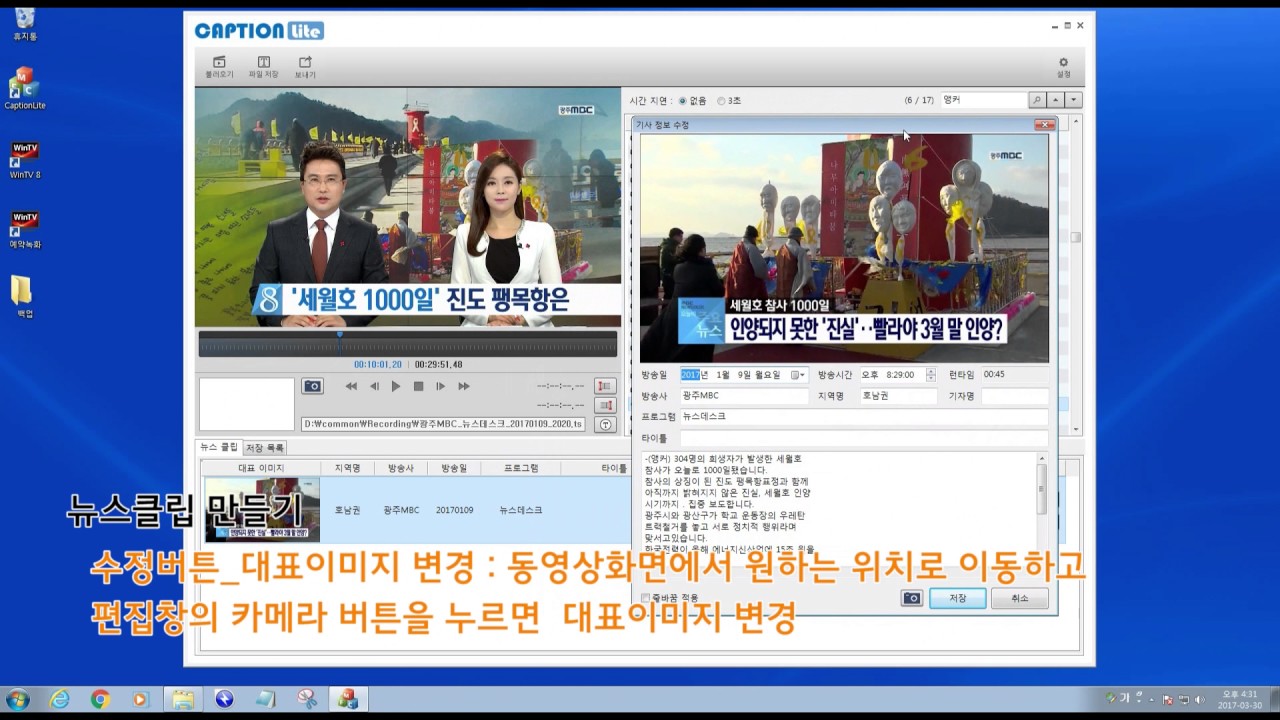Step forward one frame in the player
Viewport: 1280px width, 720px height.
440,386
